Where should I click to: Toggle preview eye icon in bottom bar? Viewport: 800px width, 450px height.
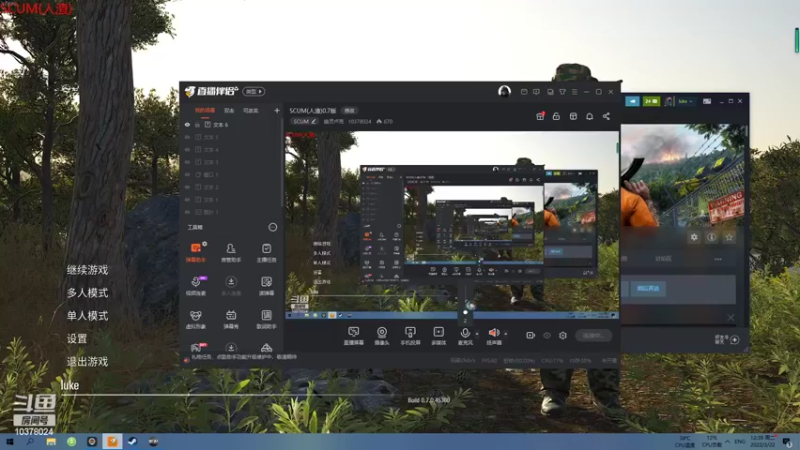click(546, 335)
